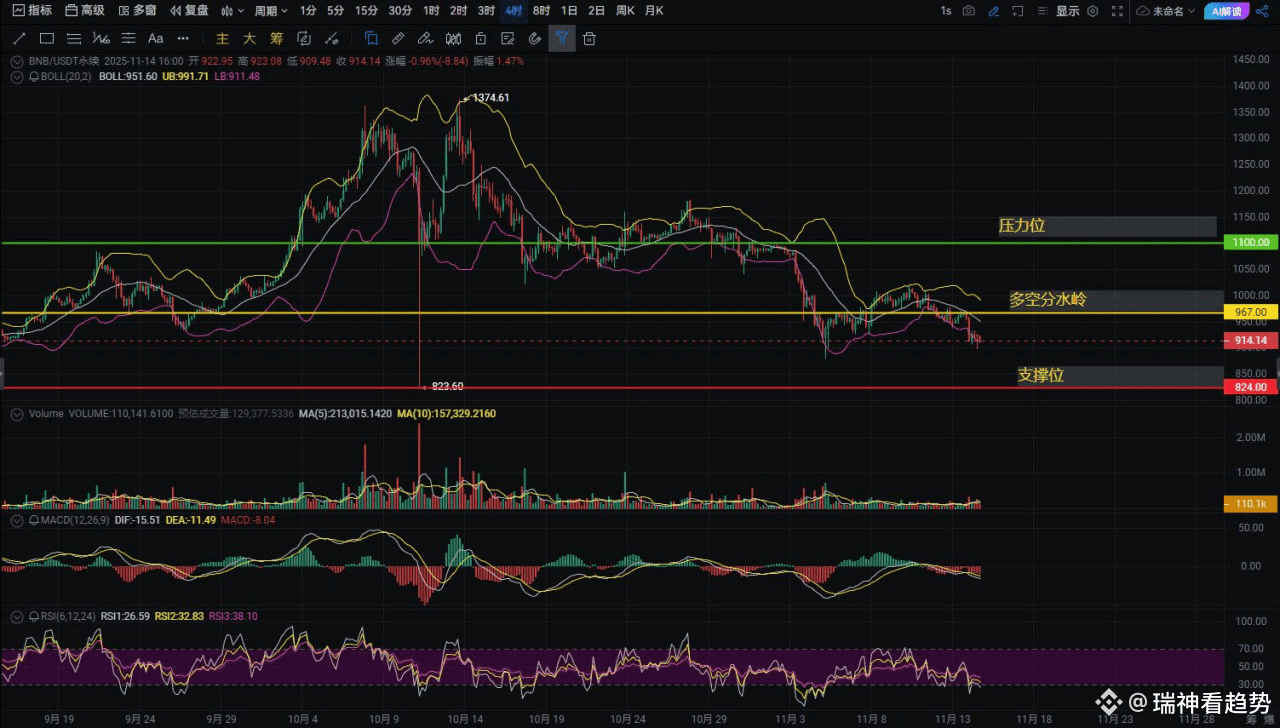Switch to the 15分 timeframe
This screenshot has height=728, width=1280.
coord(367,11)
